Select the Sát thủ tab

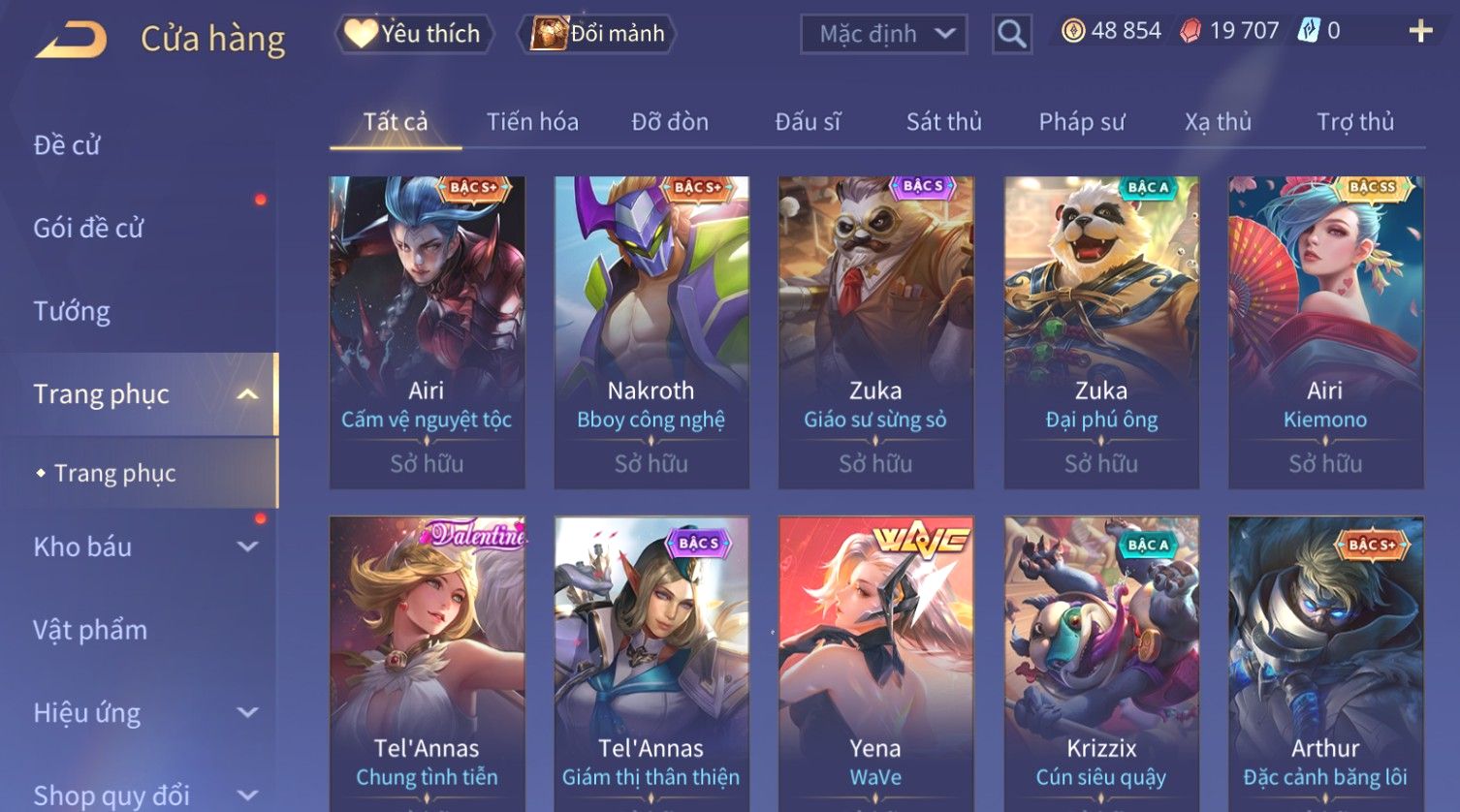(943, 122)
